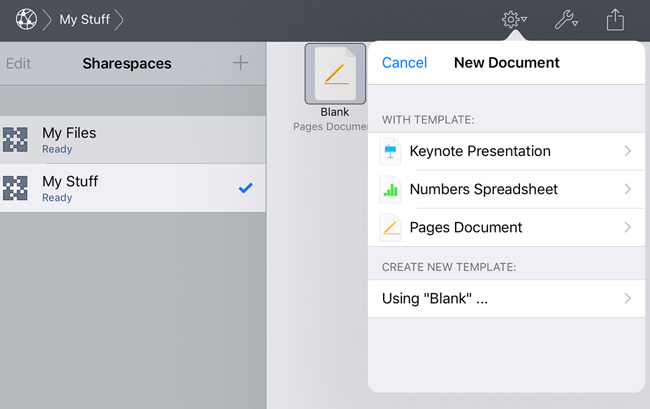Tap the Keynote Presentation file icon
650x409 pixels.
point(390,151)
